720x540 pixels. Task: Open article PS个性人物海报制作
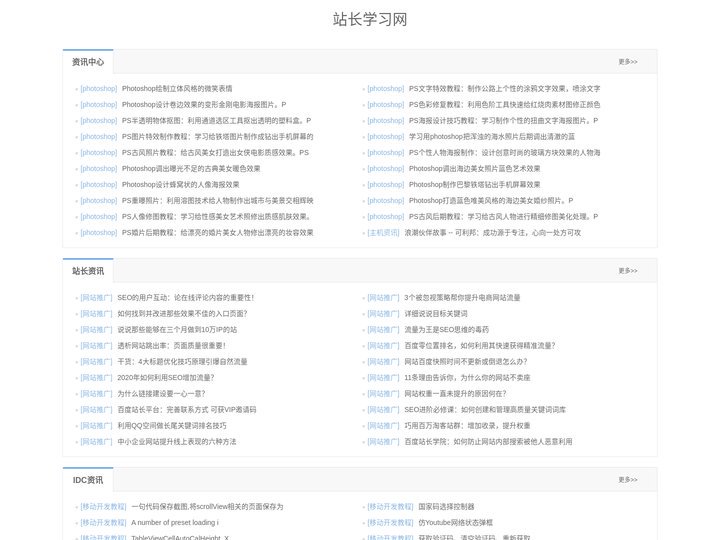[504, 152]
